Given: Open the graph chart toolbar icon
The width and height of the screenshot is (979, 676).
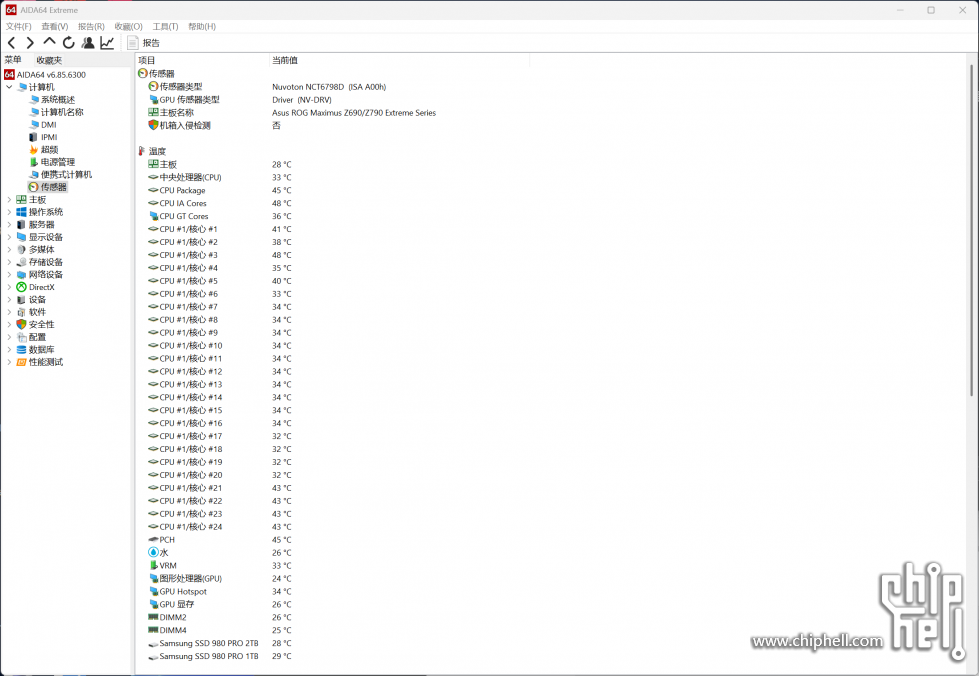Looking at the screenshot, I should (107, 42).
